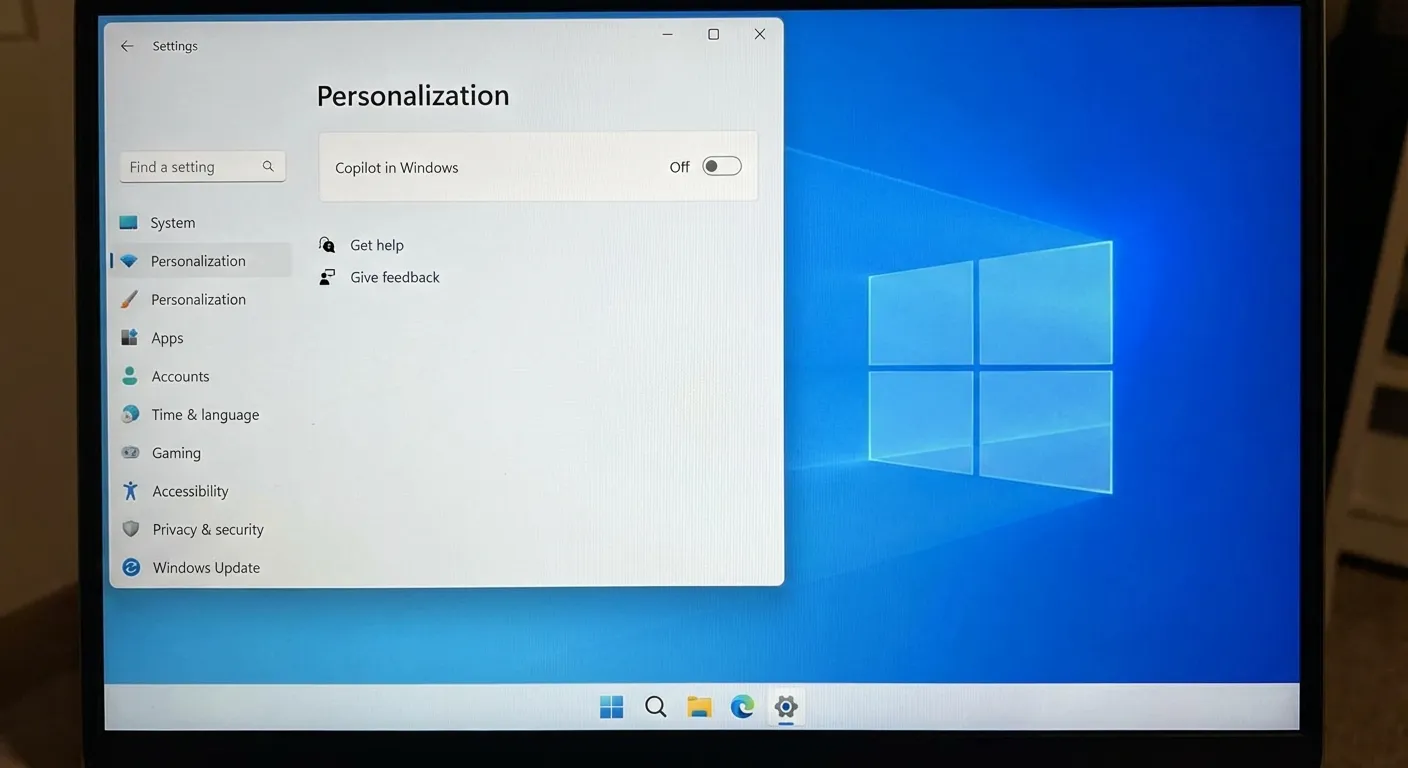This screenshot has width=1408, height=768.
Task: Select the Windows Update icon
Action: (x=130, y=567)
